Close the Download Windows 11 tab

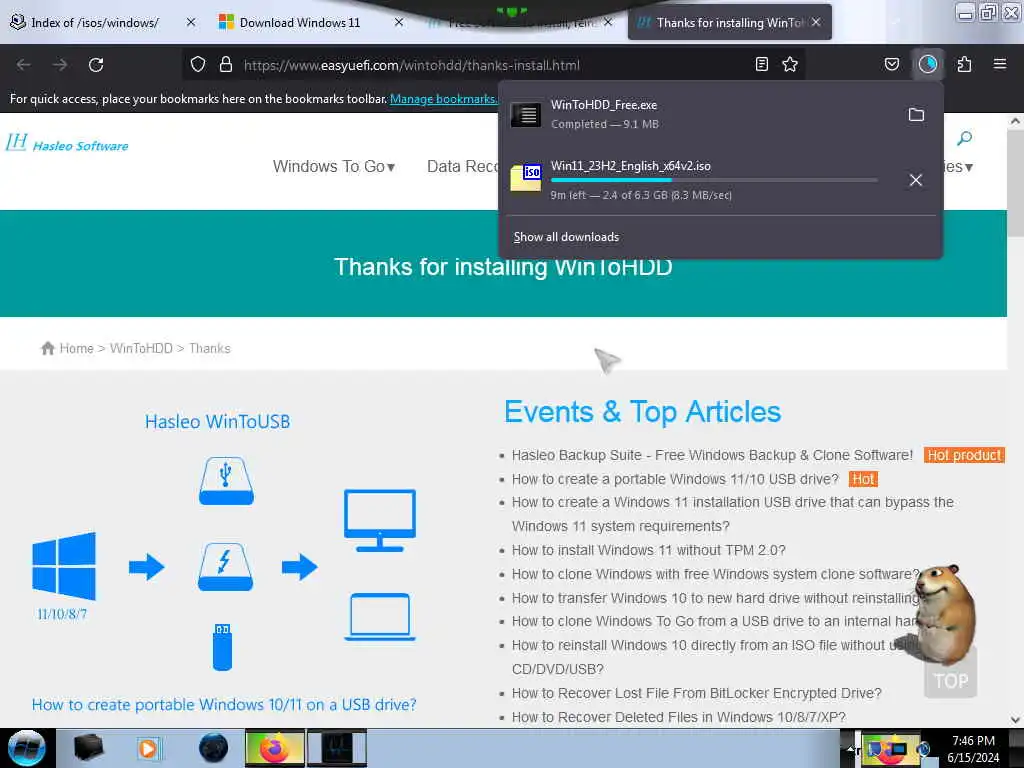[x=399, y=22]
